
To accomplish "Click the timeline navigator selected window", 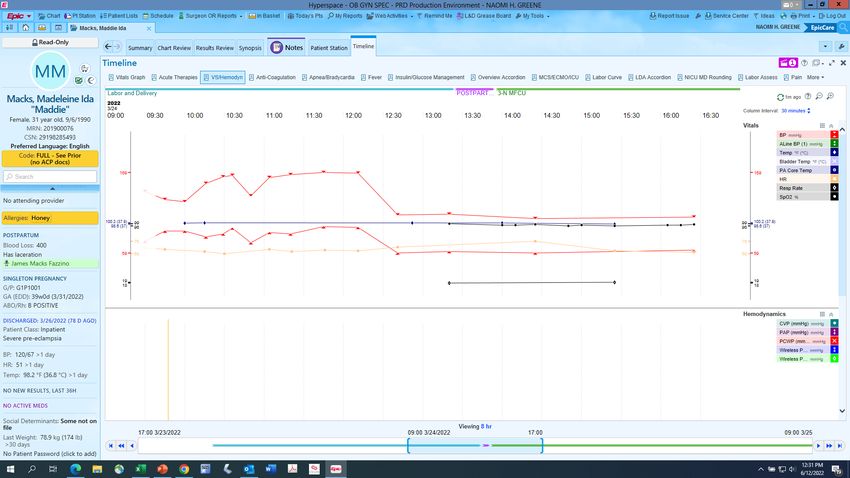I will click(x=475, y=445).
